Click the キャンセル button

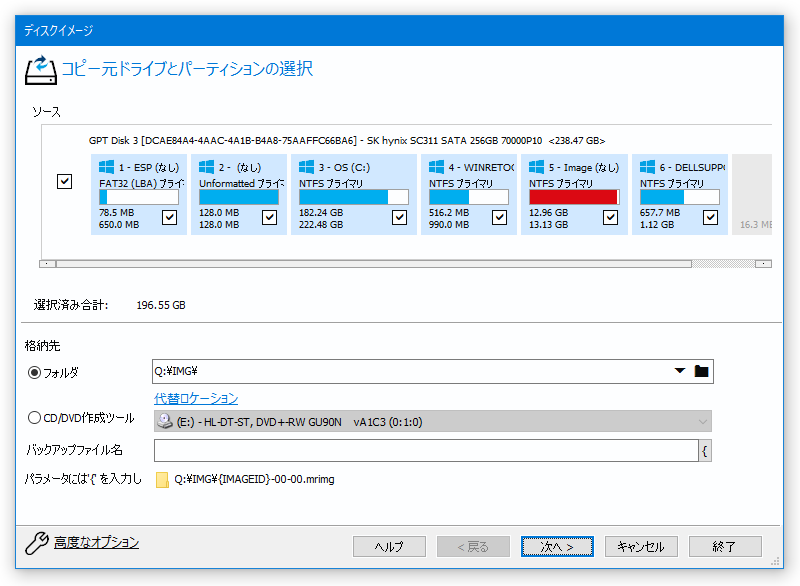click(641, 547)
